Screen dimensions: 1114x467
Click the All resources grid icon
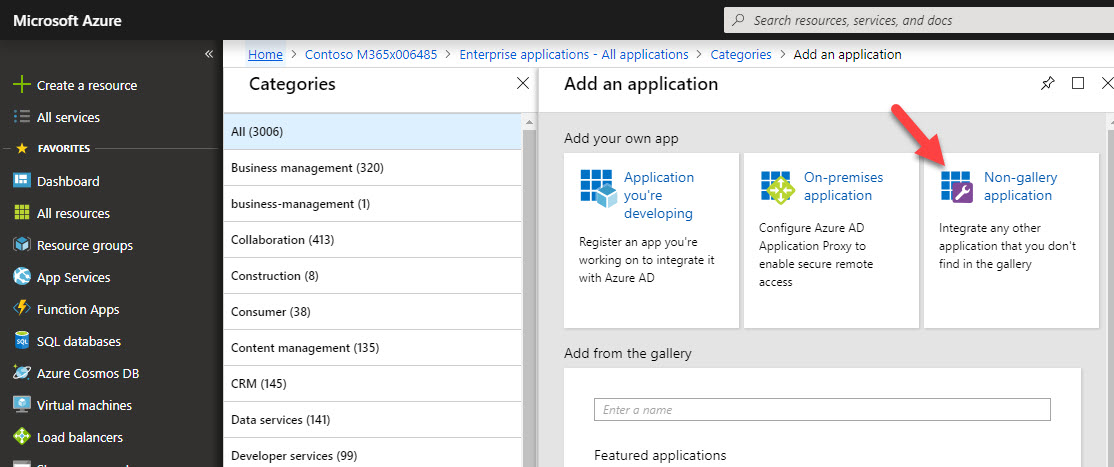(22, 213)
